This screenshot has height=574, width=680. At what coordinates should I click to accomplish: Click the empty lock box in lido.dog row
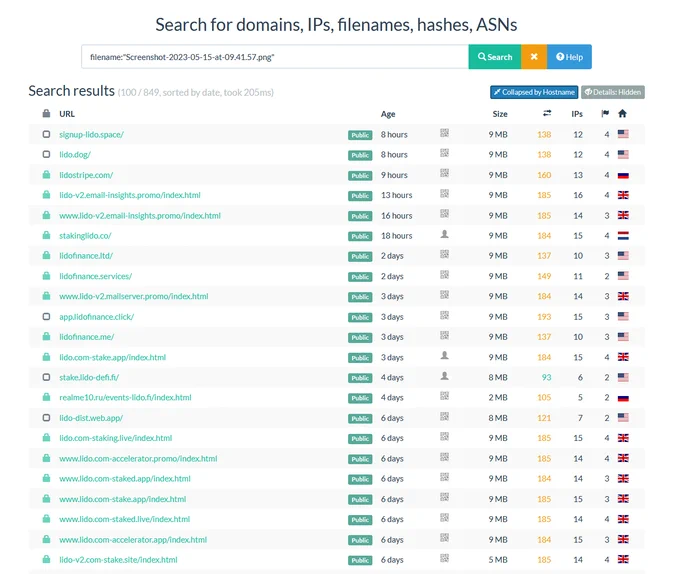[46, 154]
